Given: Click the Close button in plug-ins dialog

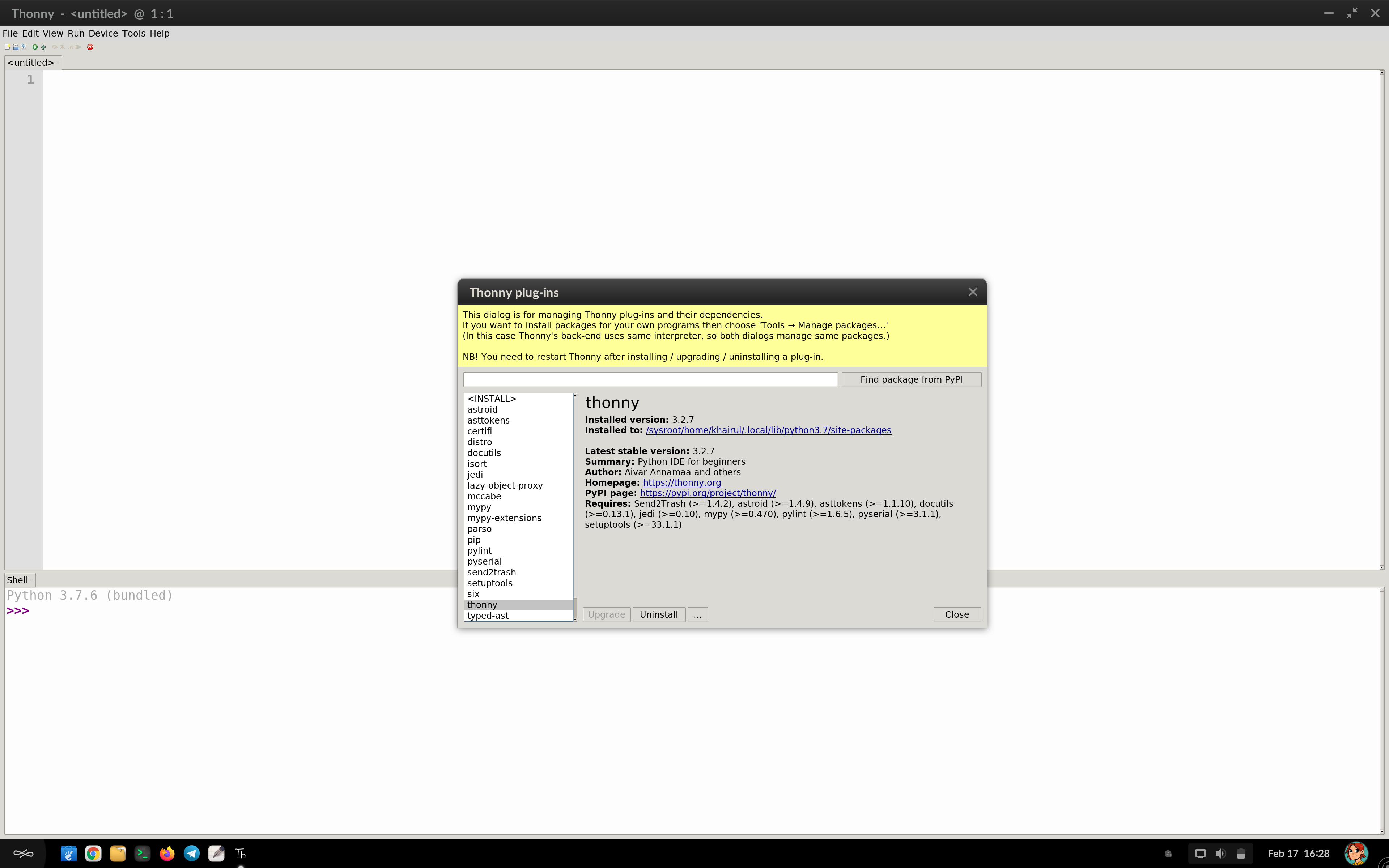Looking at the screenshot, I should coord(957,614).
